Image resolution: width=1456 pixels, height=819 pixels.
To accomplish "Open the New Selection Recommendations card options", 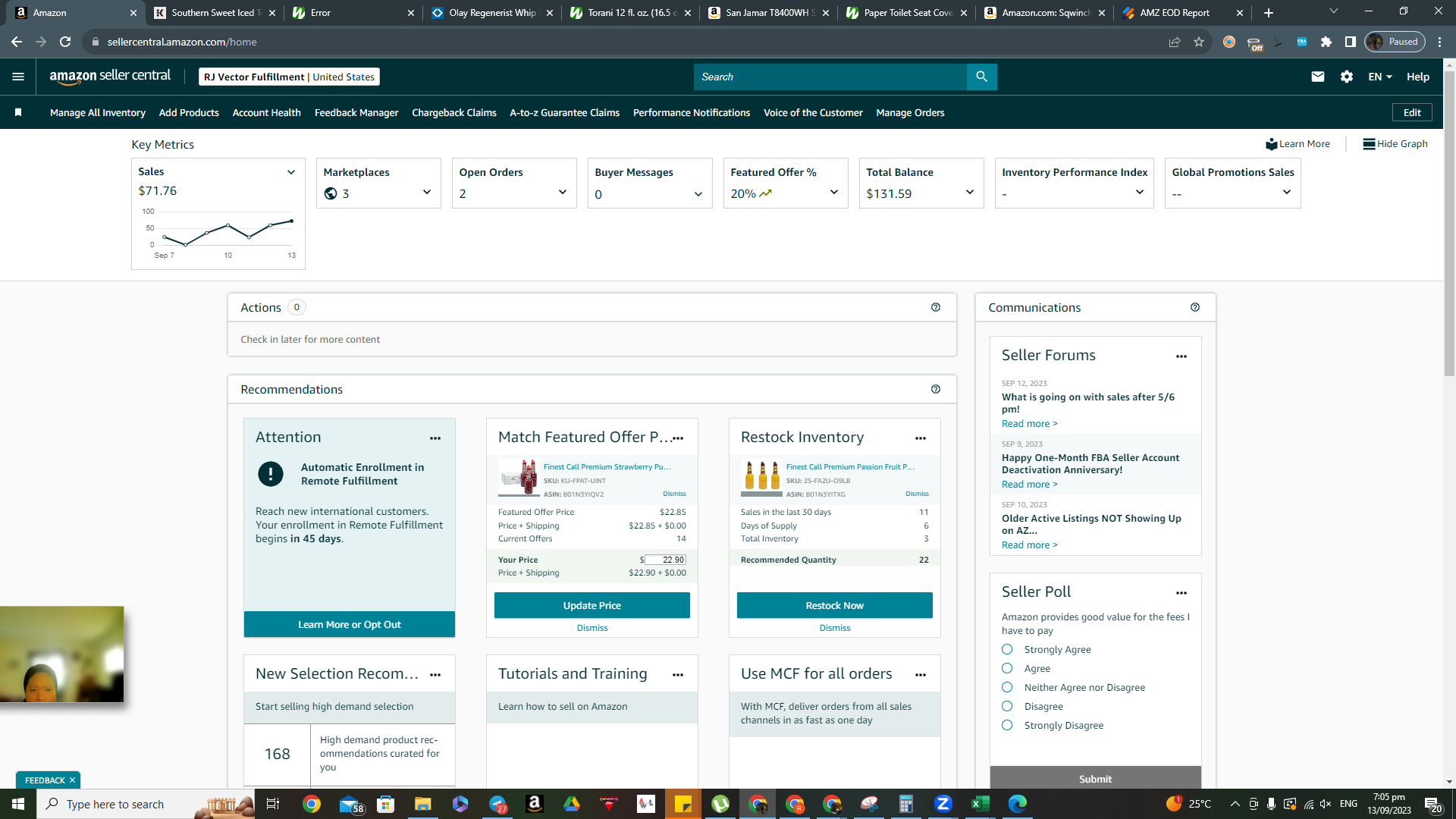I will point(435,675).
